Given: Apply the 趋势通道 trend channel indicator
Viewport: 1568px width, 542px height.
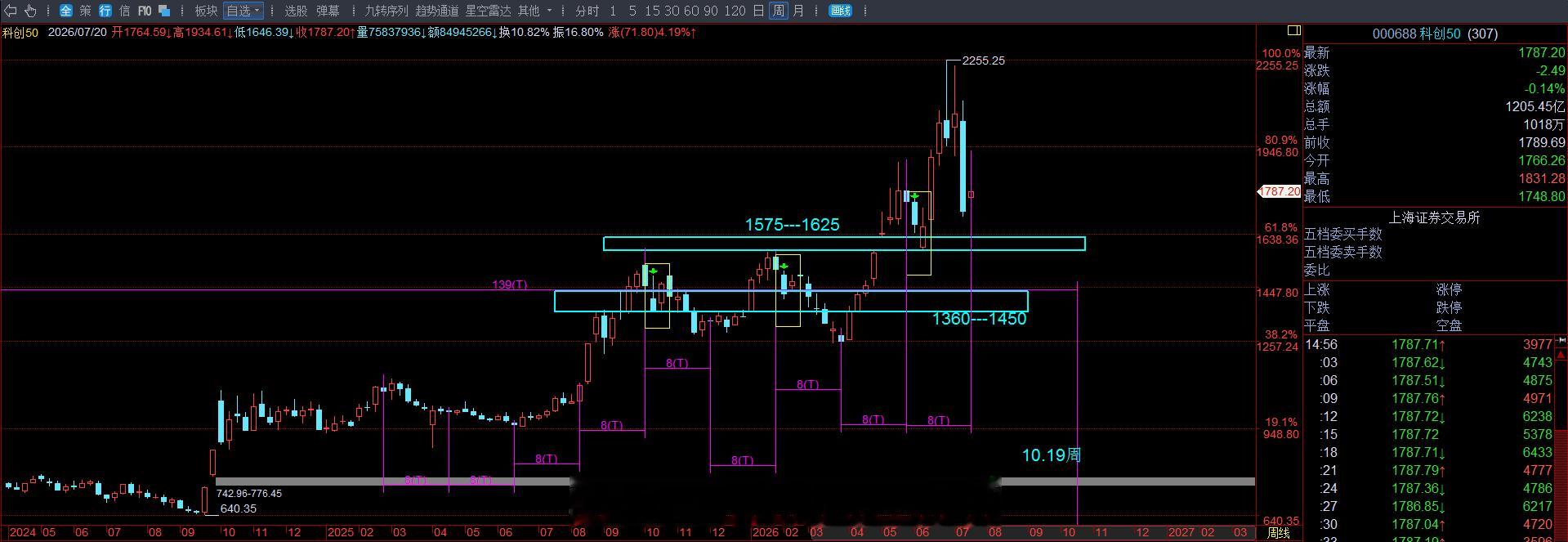Looking at the screenshot, I should point(437,11).
